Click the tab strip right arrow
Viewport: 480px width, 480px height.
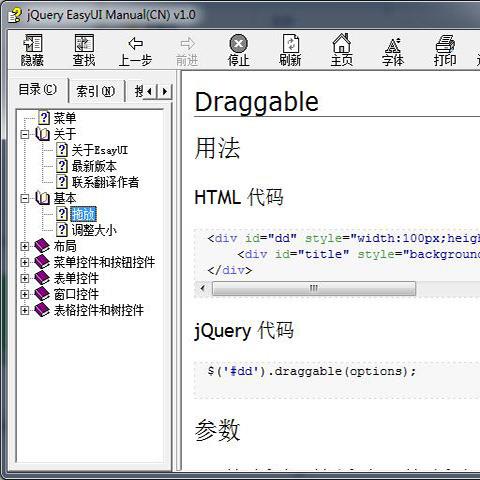click(x=165, y=91)
